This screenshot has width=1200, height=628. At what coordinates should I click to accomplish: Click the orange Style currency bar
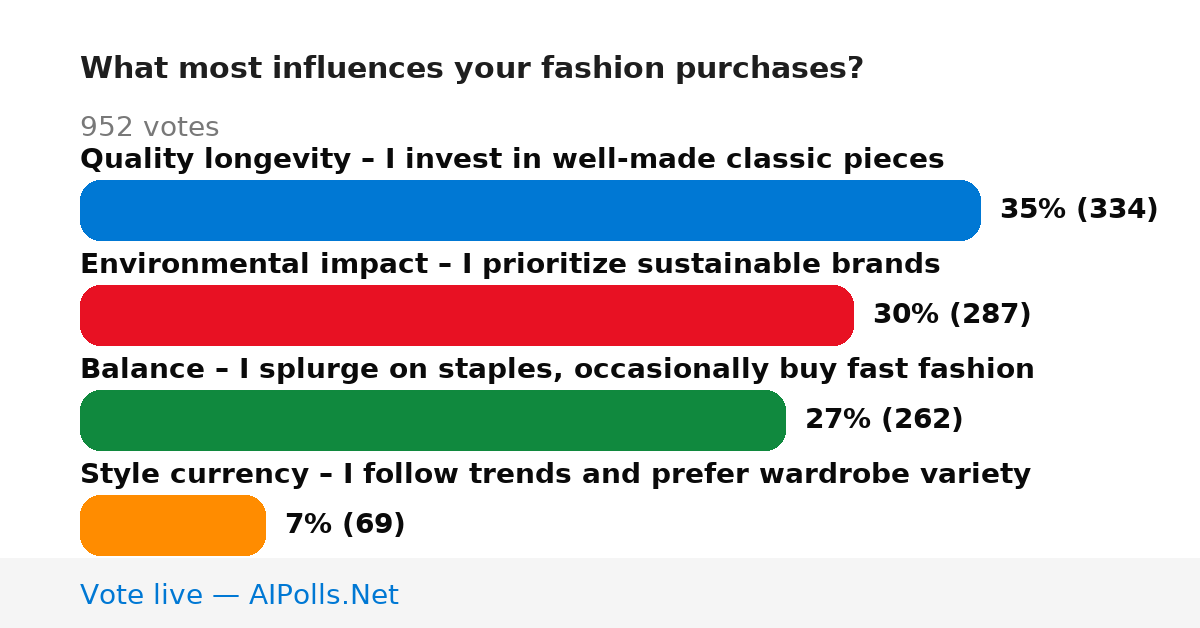pos(173,525)
